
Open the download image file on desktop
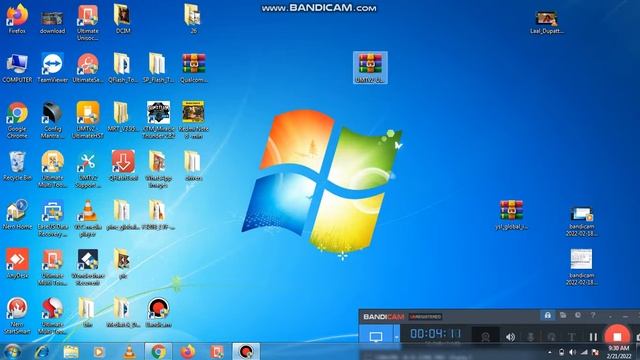pyautogui.click(x=52, y=22)
